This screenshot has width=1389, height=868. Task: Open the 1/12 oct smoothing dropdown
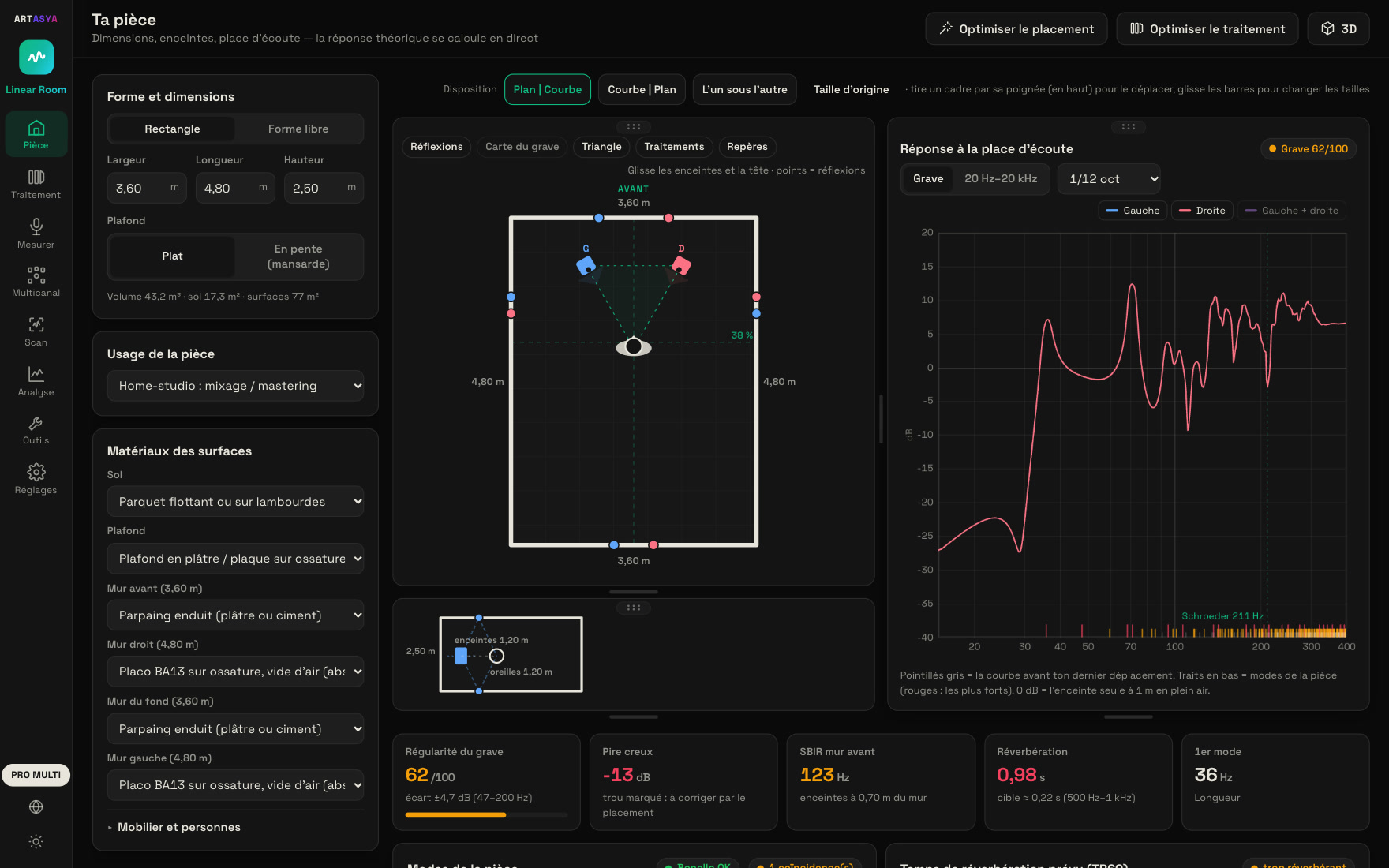[x=1109, y=179]
